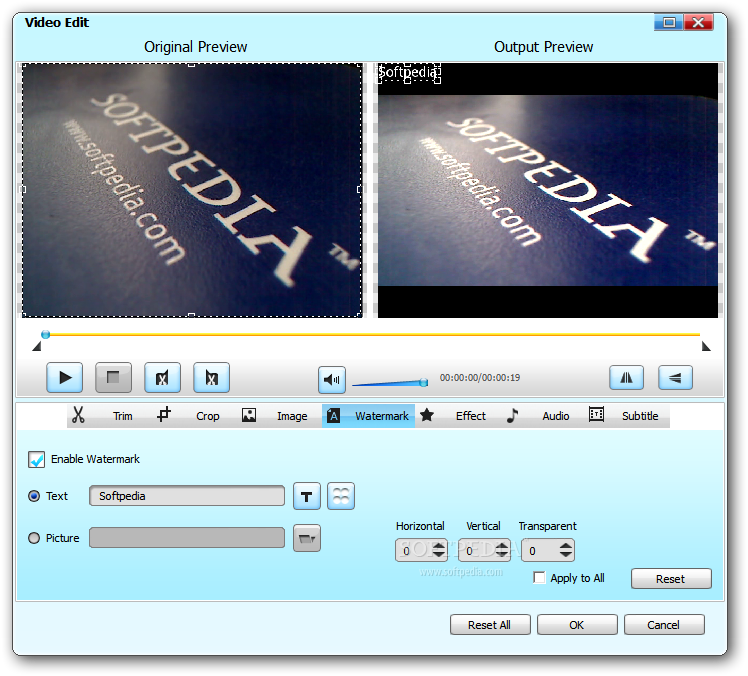Click the right trim end triangle marker
The image size is (748, 676).
tap(706, 346)
